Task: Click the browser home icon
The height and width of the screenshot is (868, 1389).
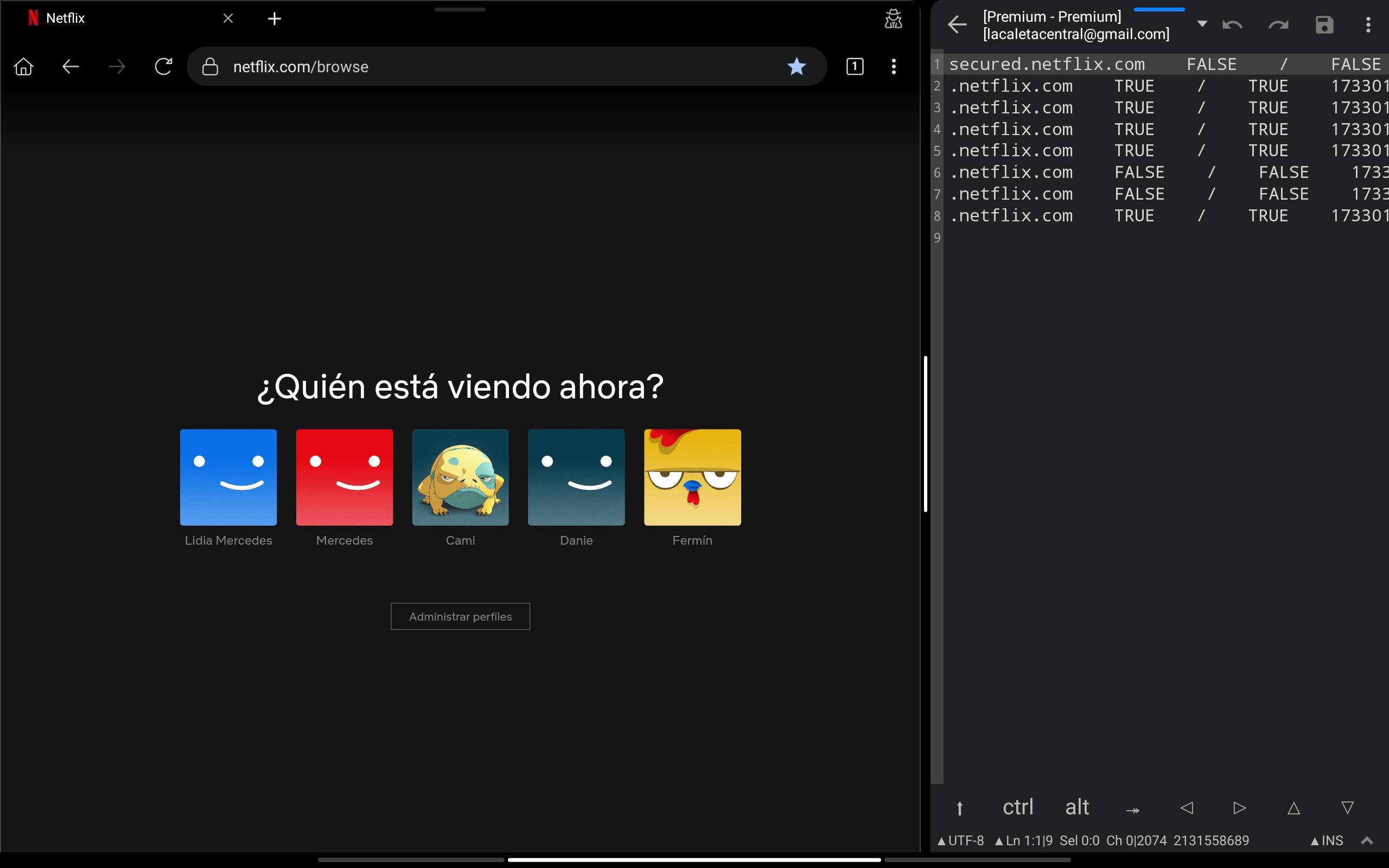Action: 23,67
